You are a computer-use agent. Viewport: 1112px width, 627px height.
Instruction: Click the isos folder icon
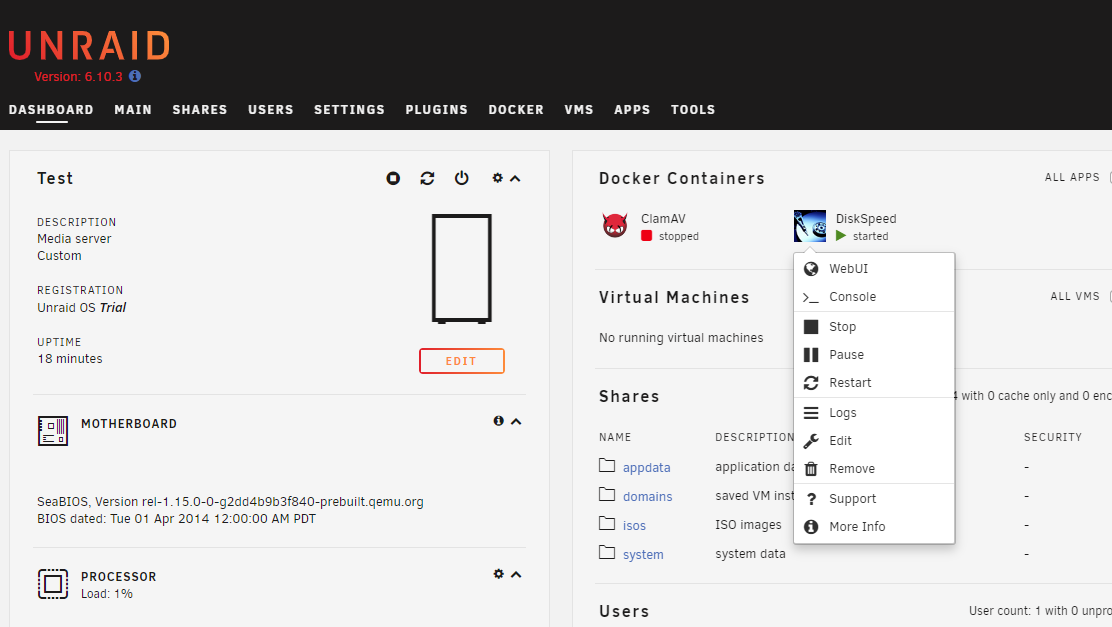pos(606,523)
